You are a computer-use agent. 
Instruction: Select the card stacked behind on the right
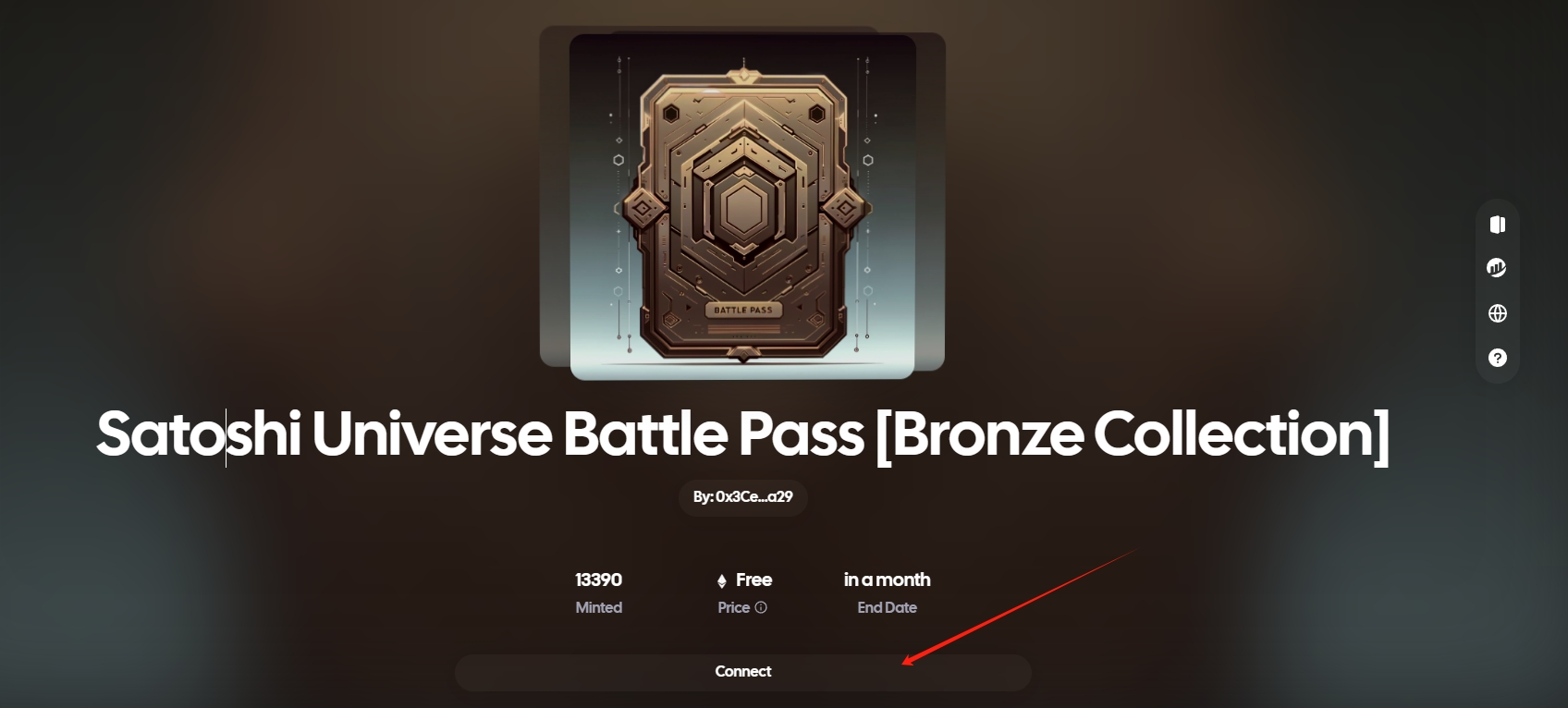point(930,201)
